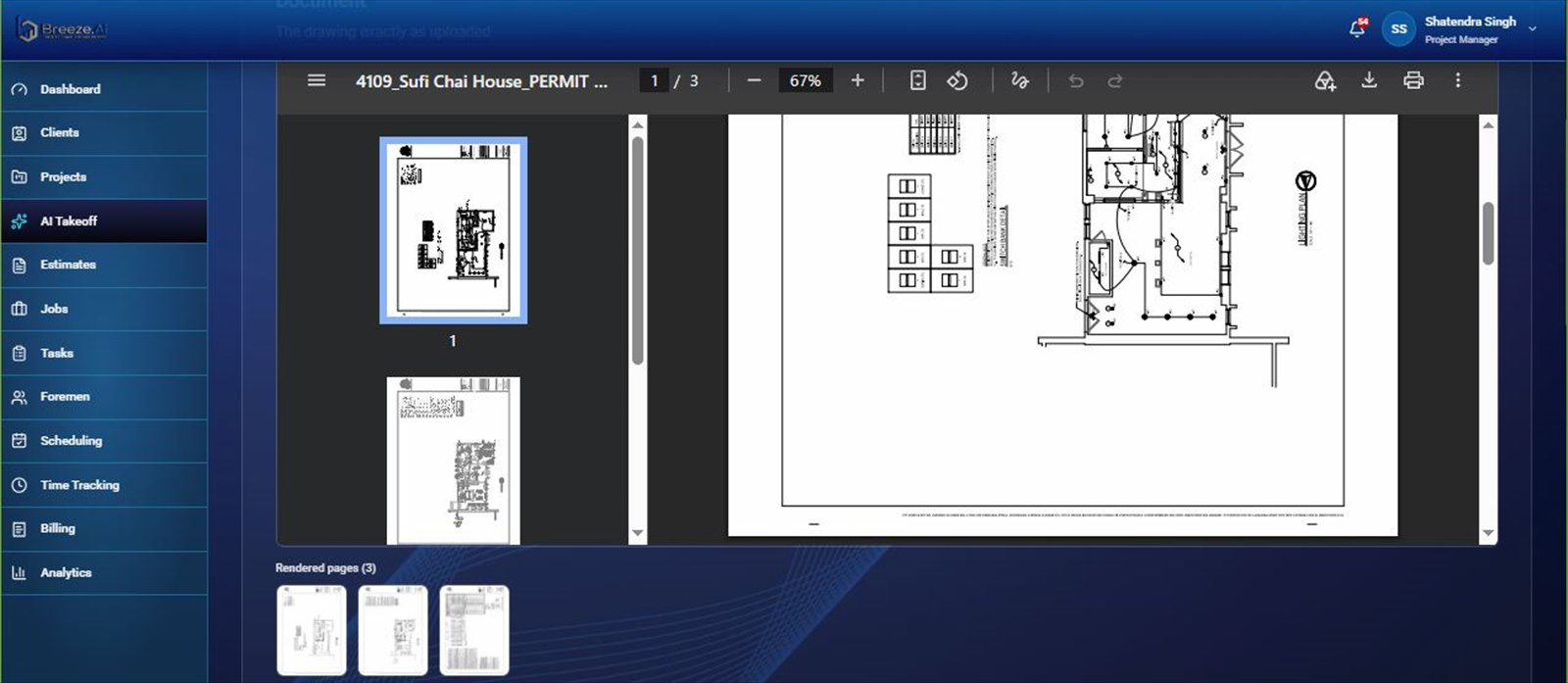
Task: Click the document view scroll up arrow
Action: tap(1488, 124)
